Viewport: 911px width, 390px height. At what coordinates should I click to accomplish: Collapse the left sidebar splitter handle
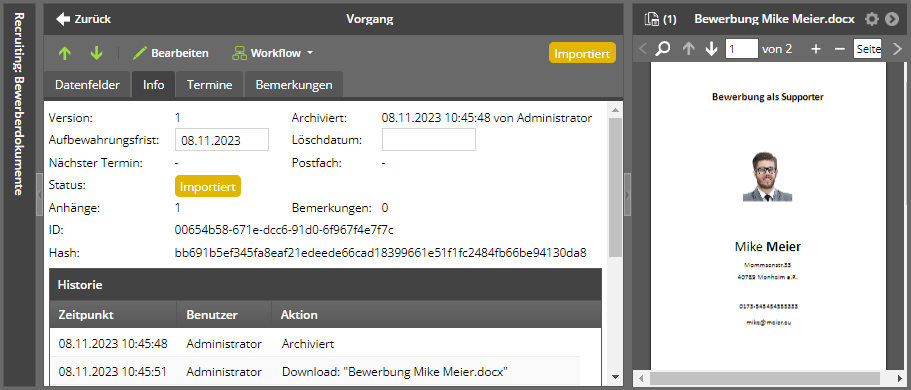39,195
